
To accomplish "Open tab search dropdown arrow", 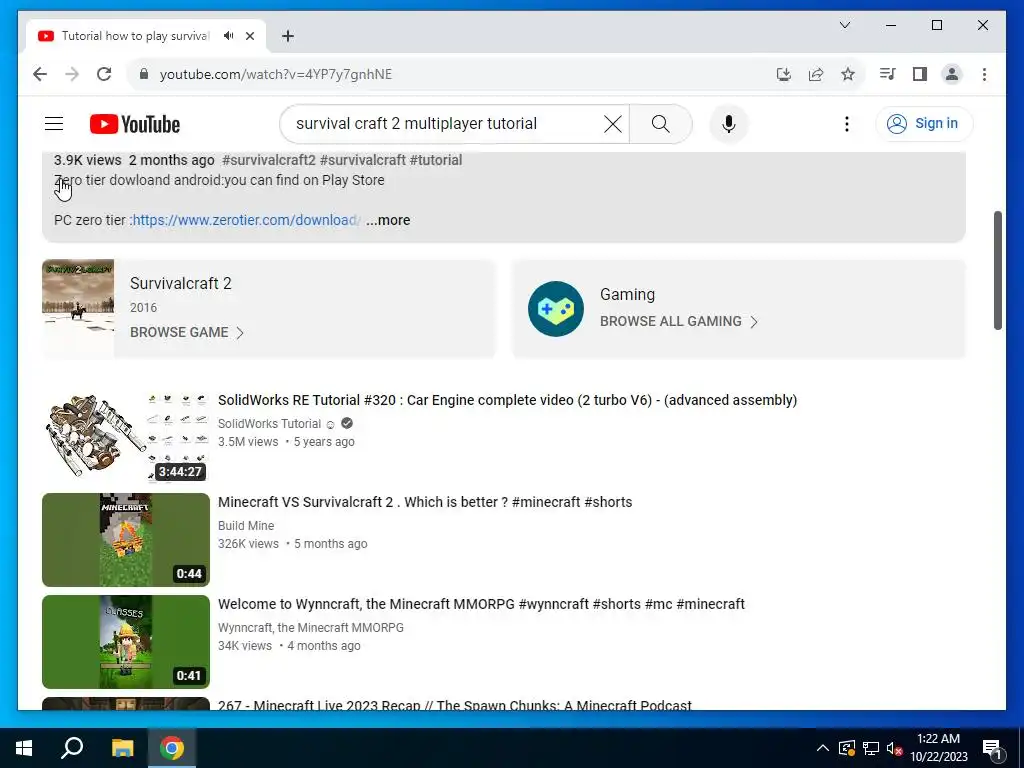I will tap(844, 25).
